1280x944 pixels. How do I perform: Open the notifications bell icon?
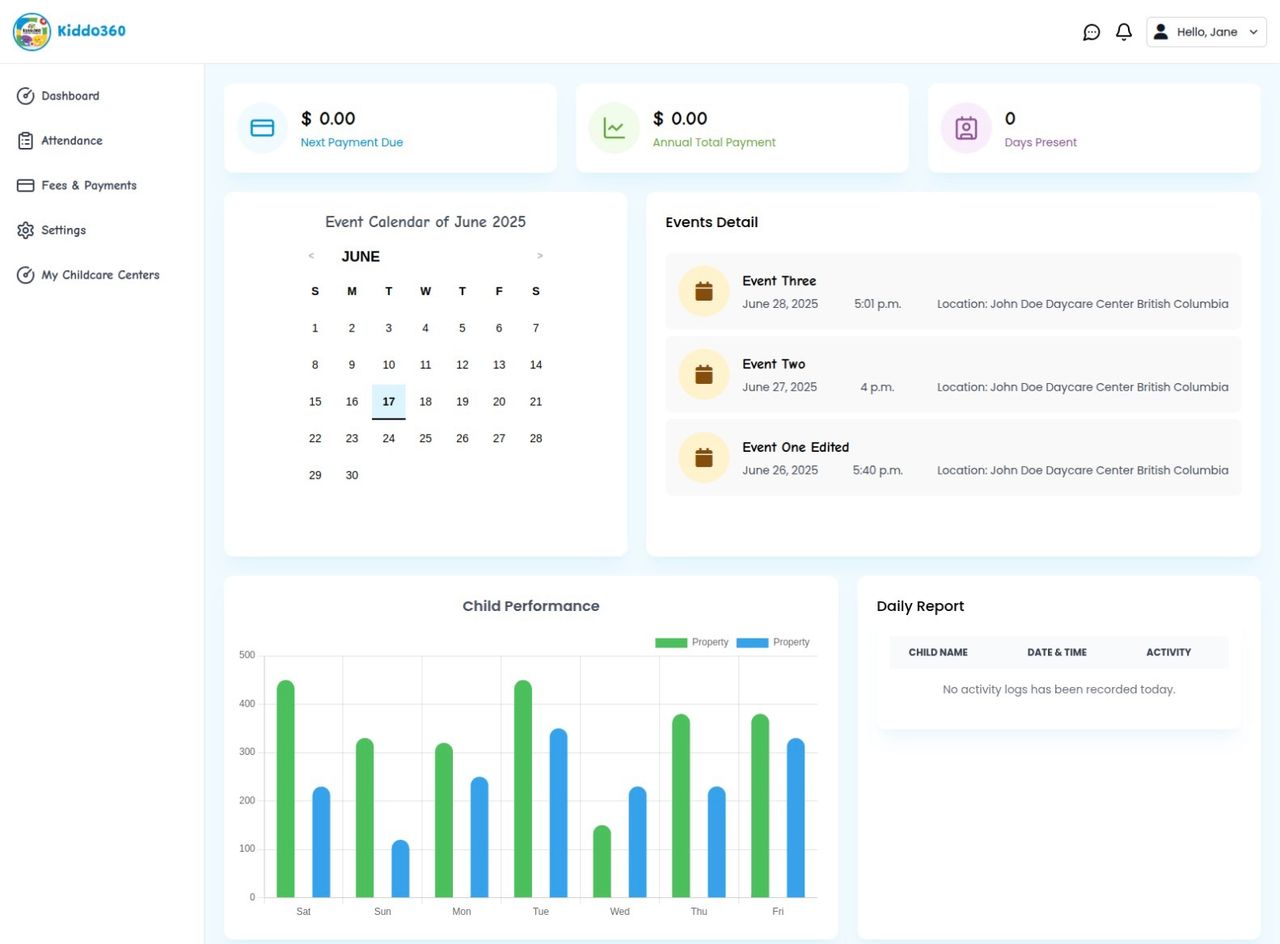pyautogui.click(x=1124, y=32)
